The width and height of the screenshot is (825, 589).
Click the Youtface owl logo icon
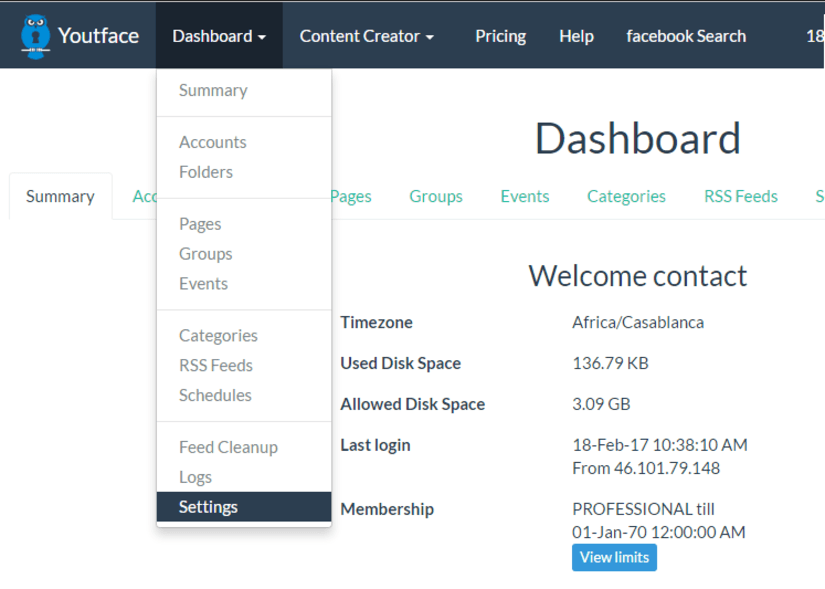tap(35, 36)
